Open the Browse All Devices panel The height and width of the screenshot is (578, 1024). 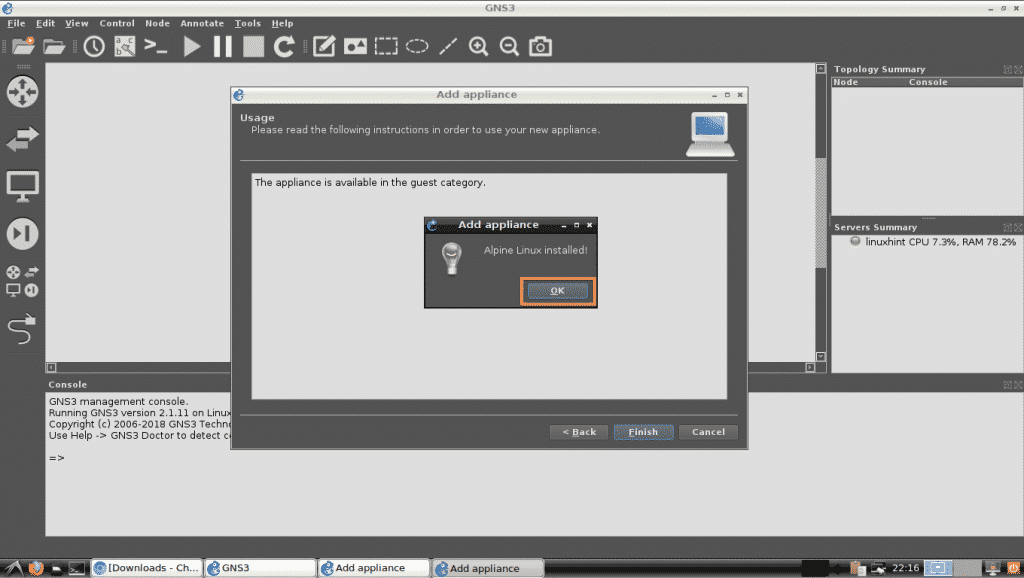tap(23, 281)
